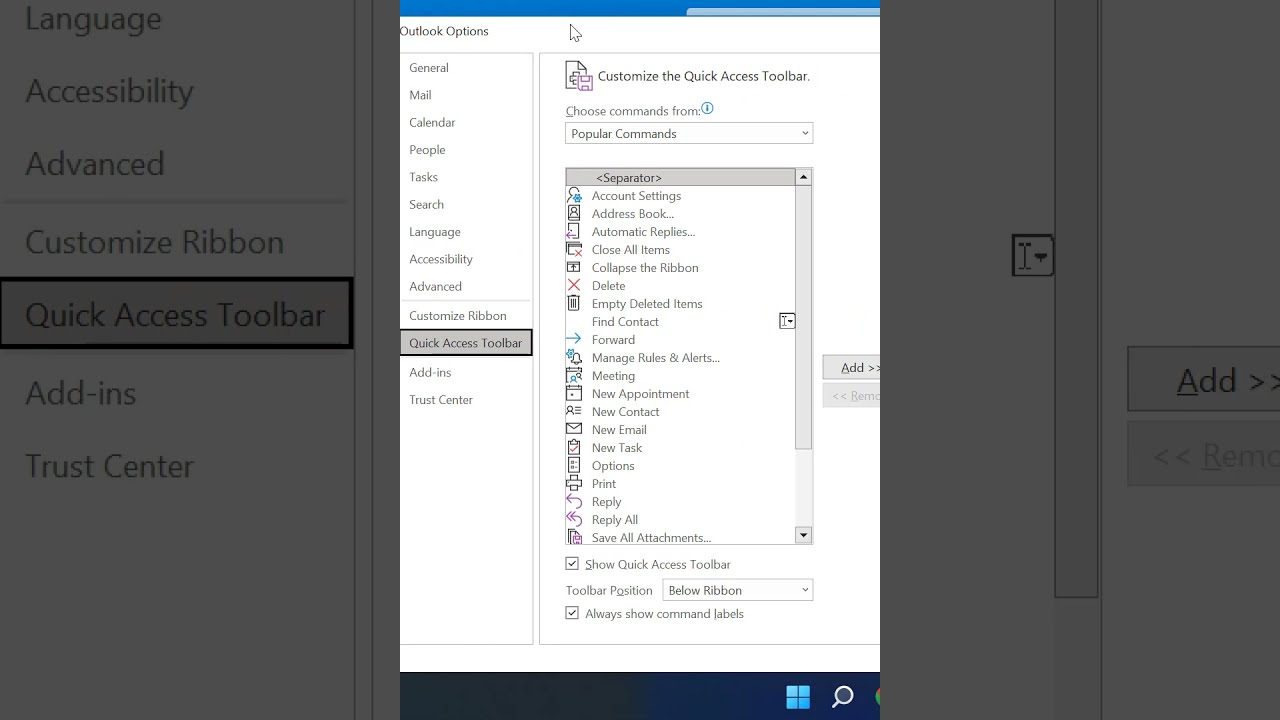Click the New Appointment calendar icon
Viewport: 1280px width, 720px height.
point(574,394)
